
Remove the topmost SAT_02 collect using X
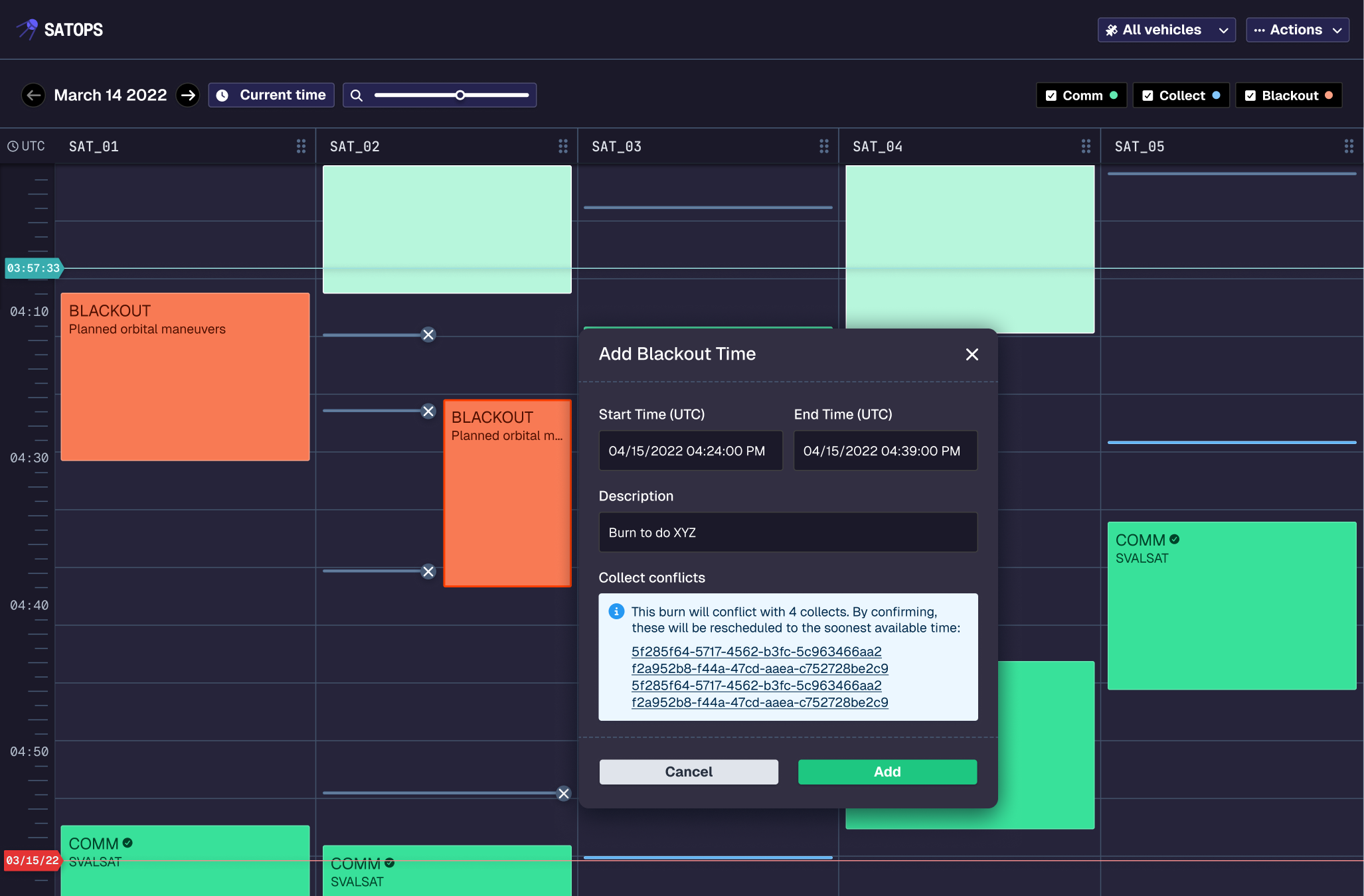coord(428,335)
